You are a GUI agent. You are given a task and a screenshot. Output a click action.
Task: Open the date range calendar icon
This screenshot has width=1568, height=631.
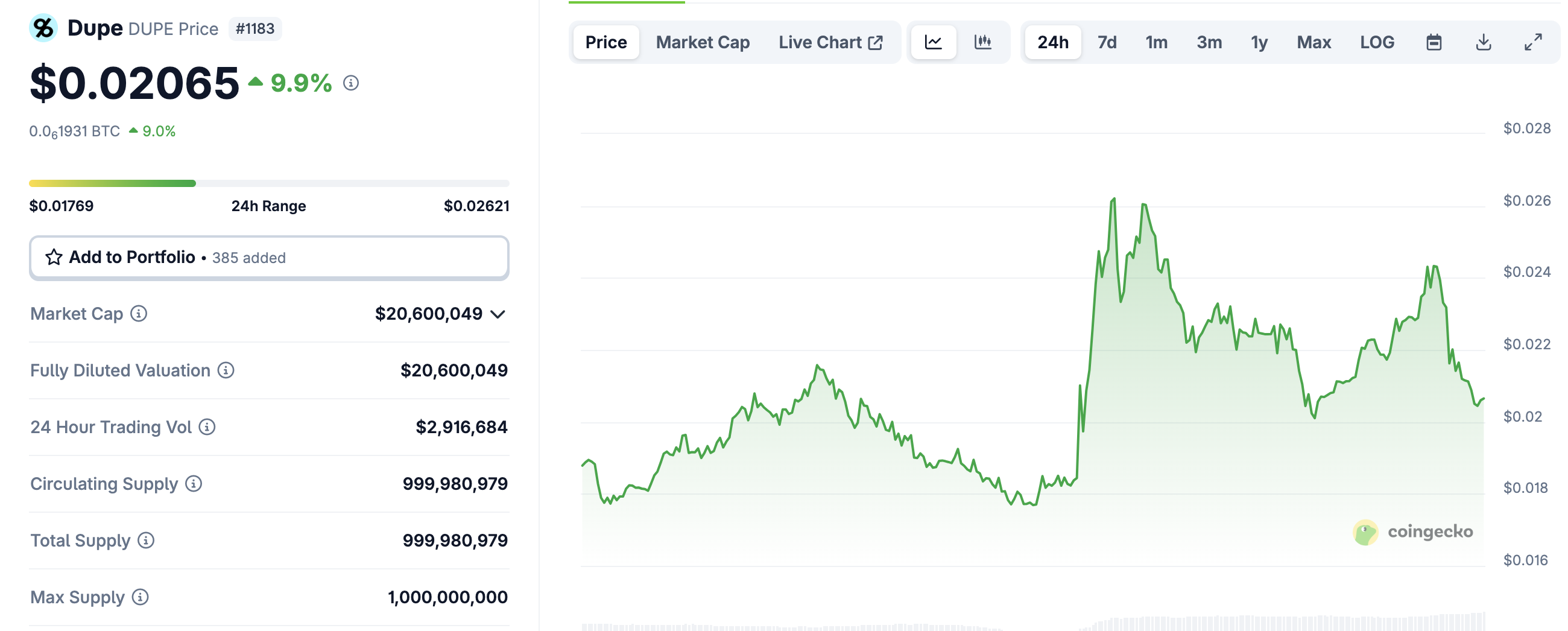click(x=1435, y=42)
